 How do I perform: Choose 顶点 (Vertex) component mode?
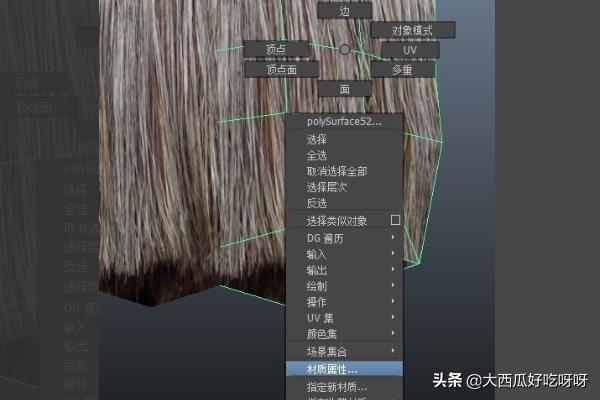click(275, 49)
